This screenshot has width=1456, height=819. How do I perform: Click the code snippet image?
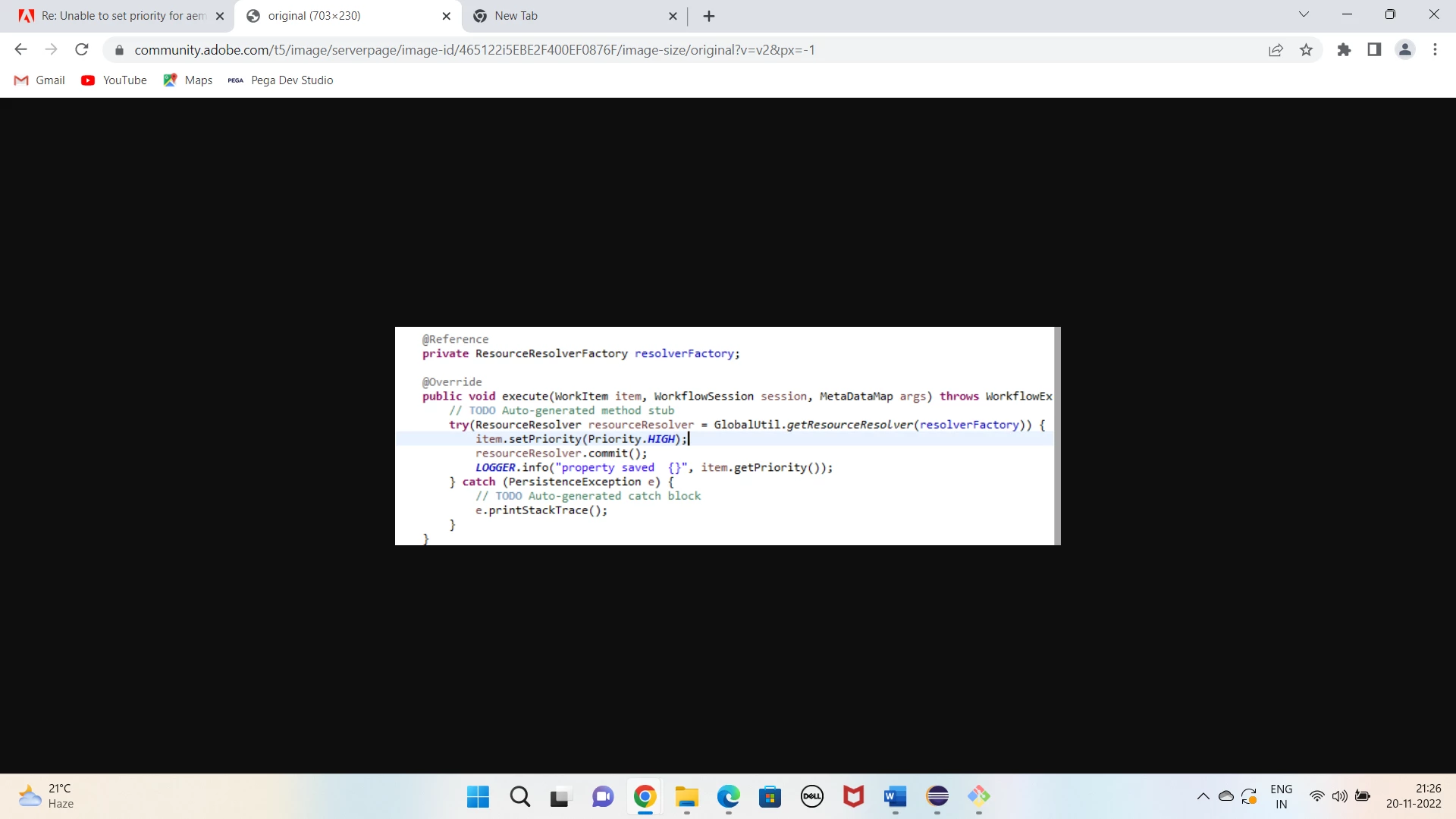tap(726, 435)
